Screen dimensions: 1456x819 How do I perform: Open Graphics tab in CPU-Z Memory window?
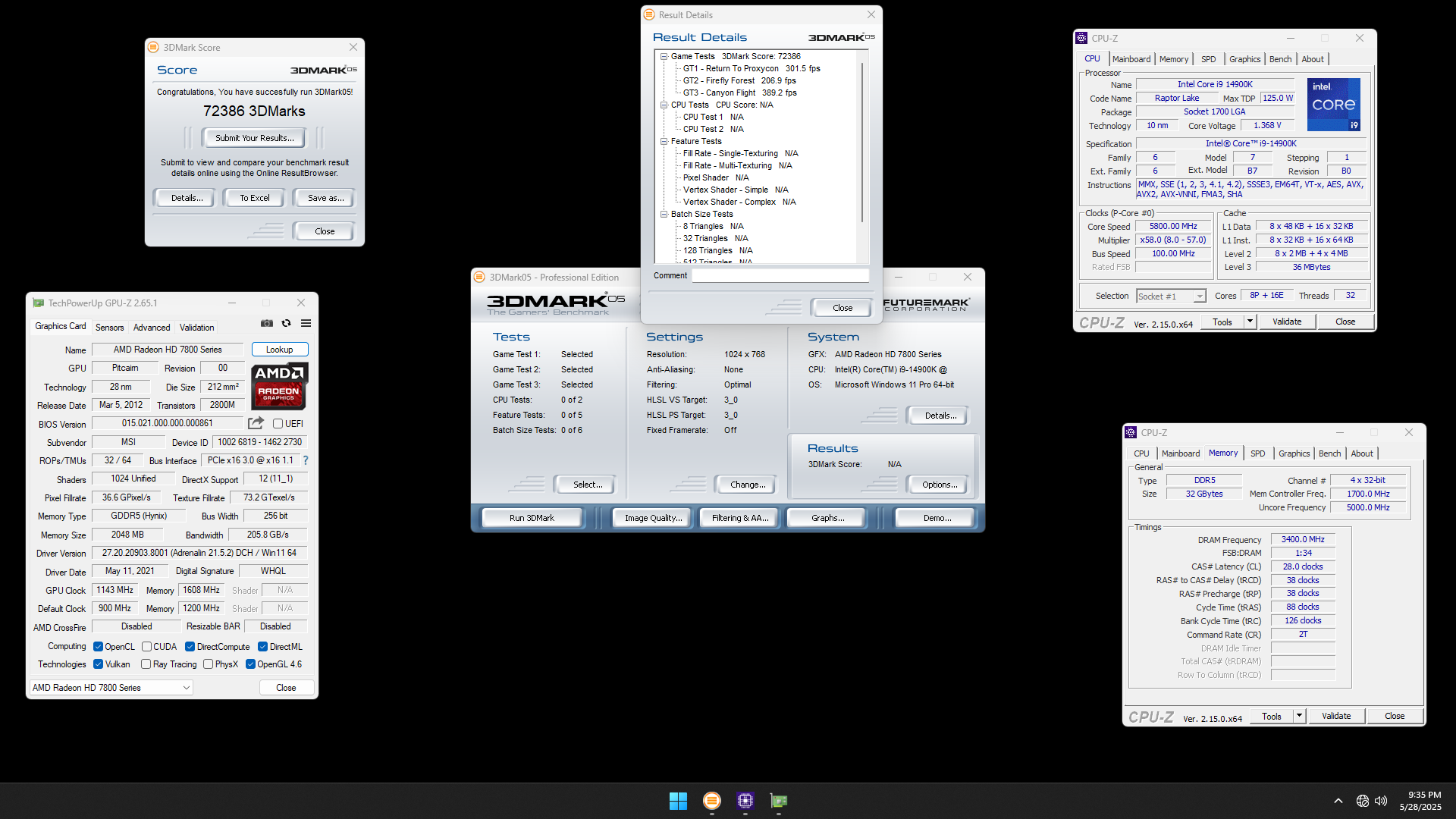click(x=1294, y=453)
